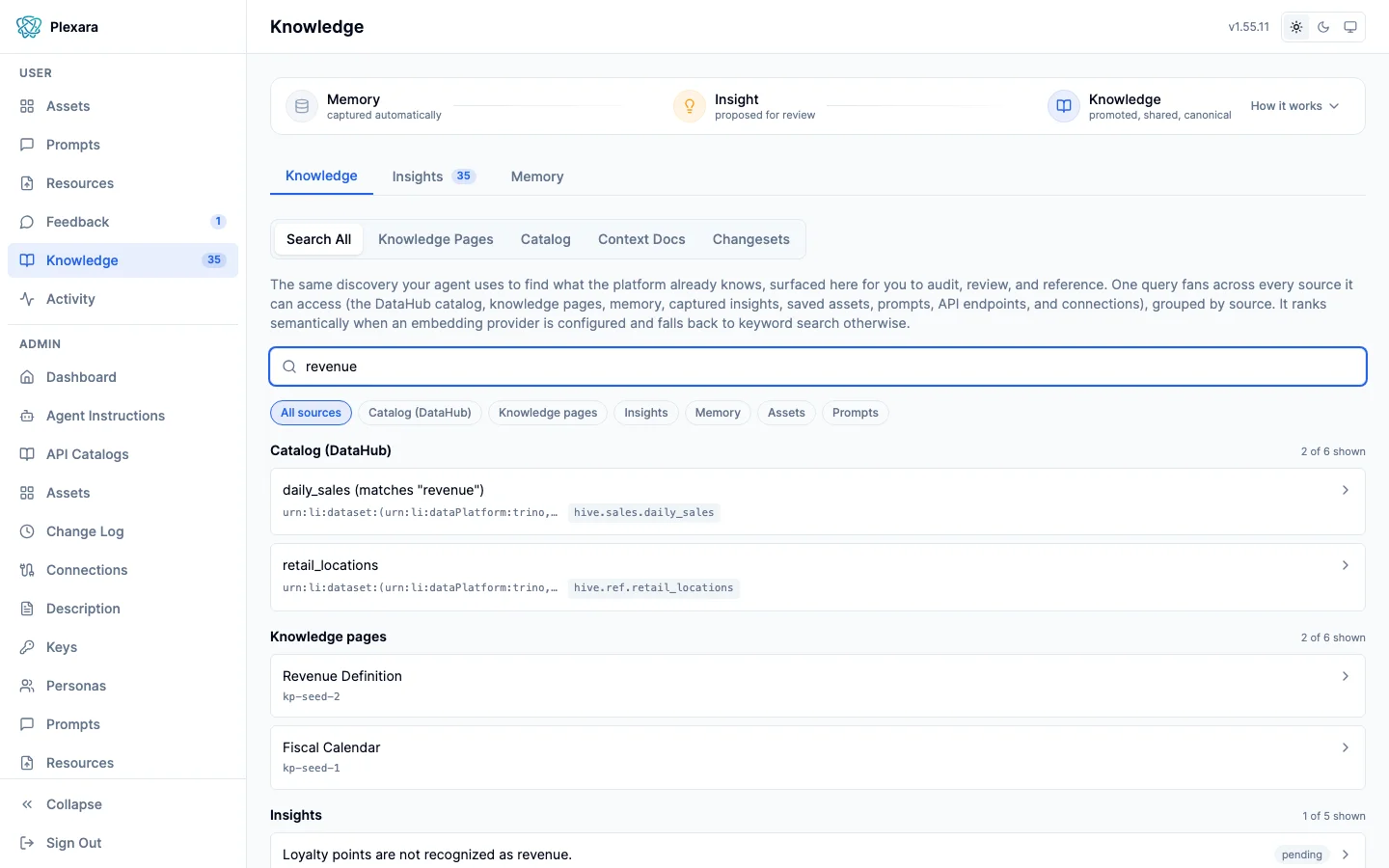Click Insights tab badge 35
Screen dimensions: 1389x868
pos(464,176)
